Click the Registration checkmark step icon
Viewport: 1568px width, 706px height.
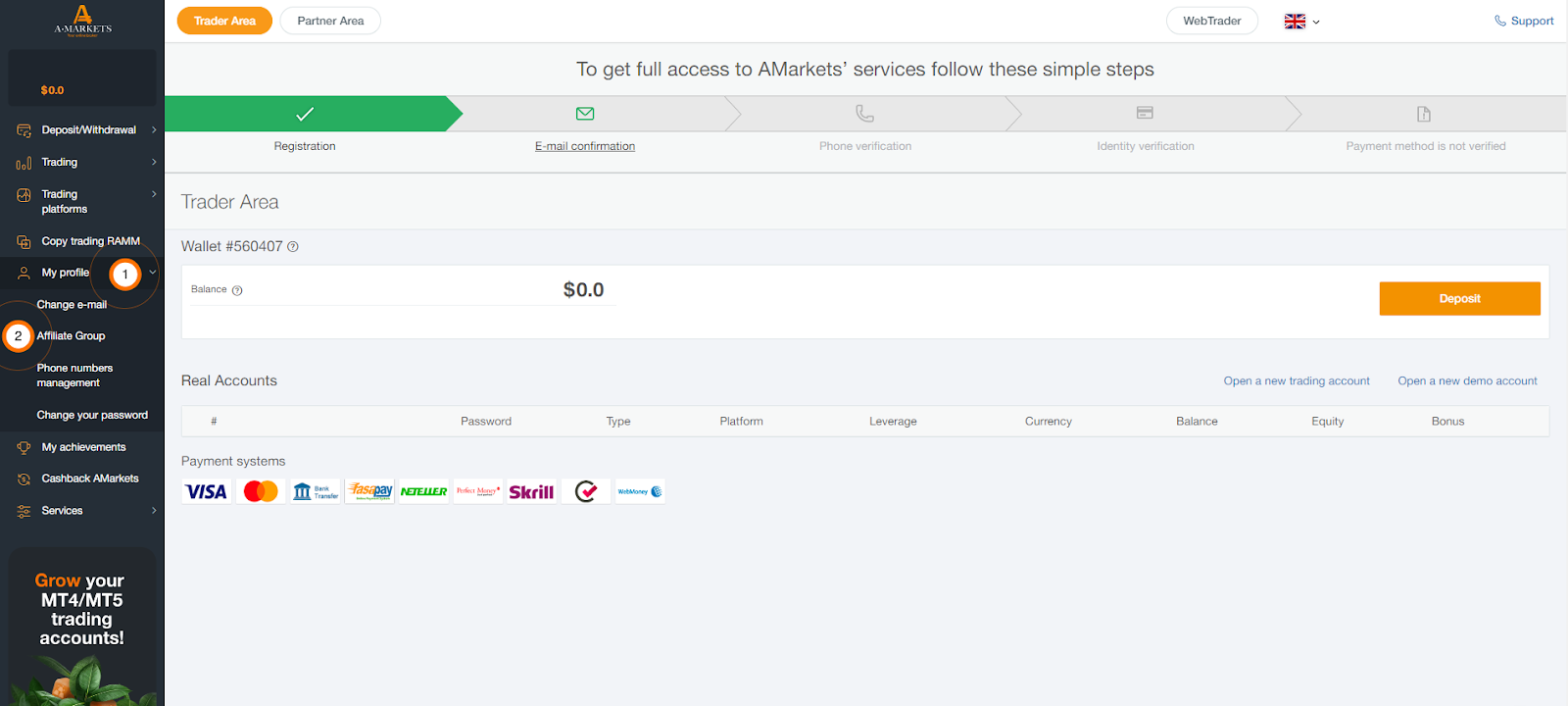pos(305,114)
